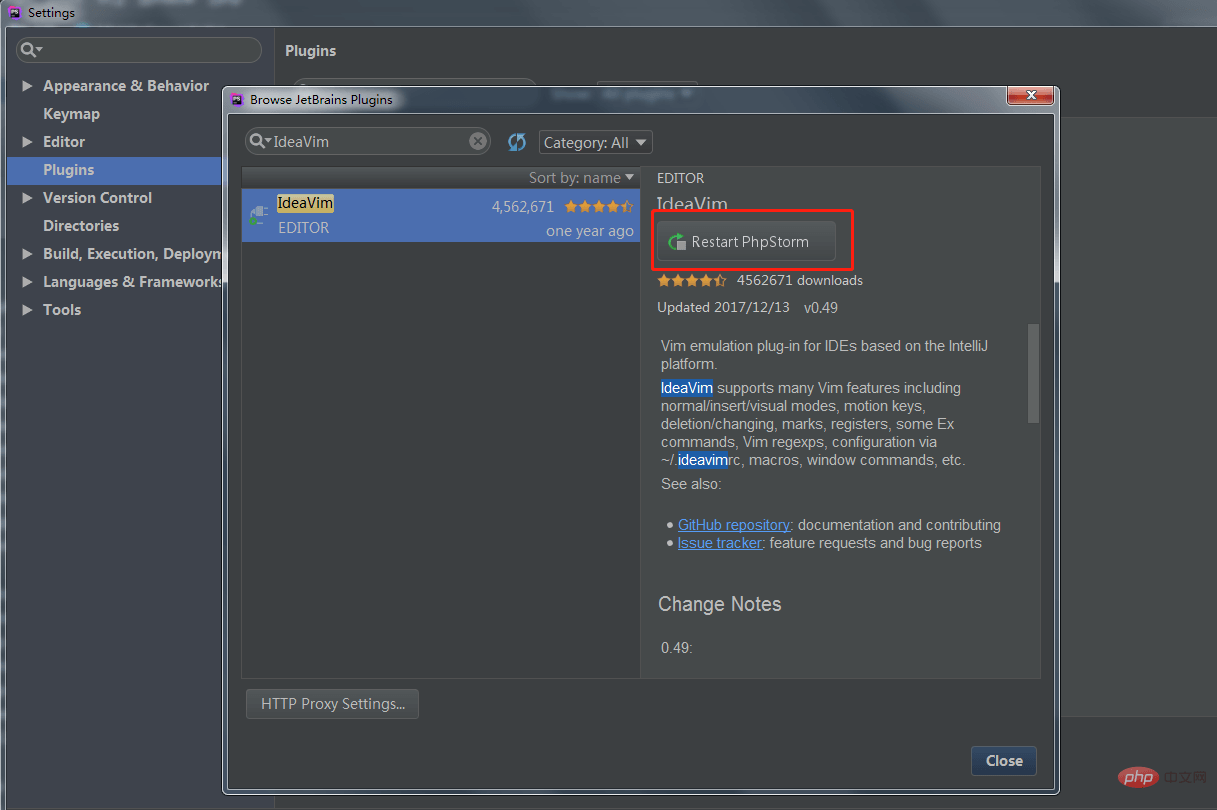Click the 'one year ago' text
The height and width of the screenshot is (810, 1217).
pyautogui.click(x=590, y=231)
